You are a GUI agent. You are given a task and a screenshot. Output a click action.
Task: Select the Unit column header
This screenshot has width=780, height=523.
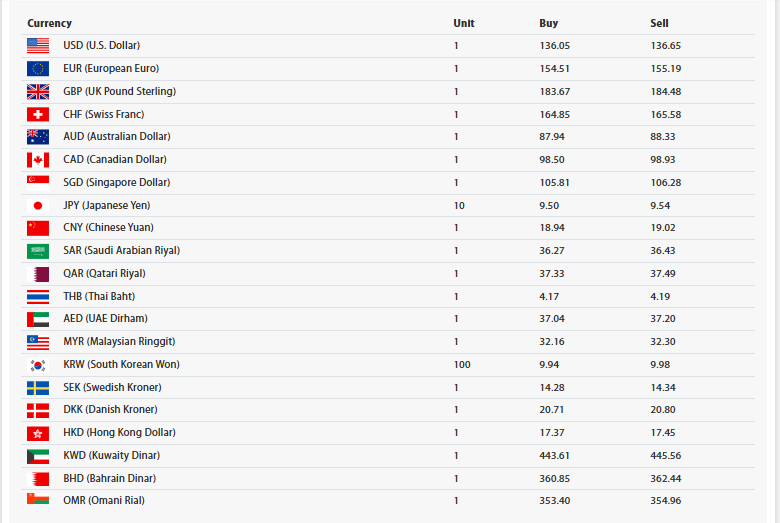(x=464, y=23)
